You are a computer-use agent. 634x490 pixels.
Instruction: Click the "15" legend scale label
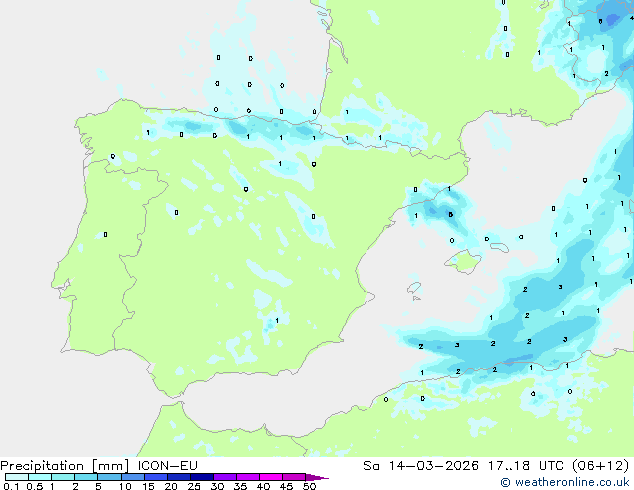pos(148,486)
